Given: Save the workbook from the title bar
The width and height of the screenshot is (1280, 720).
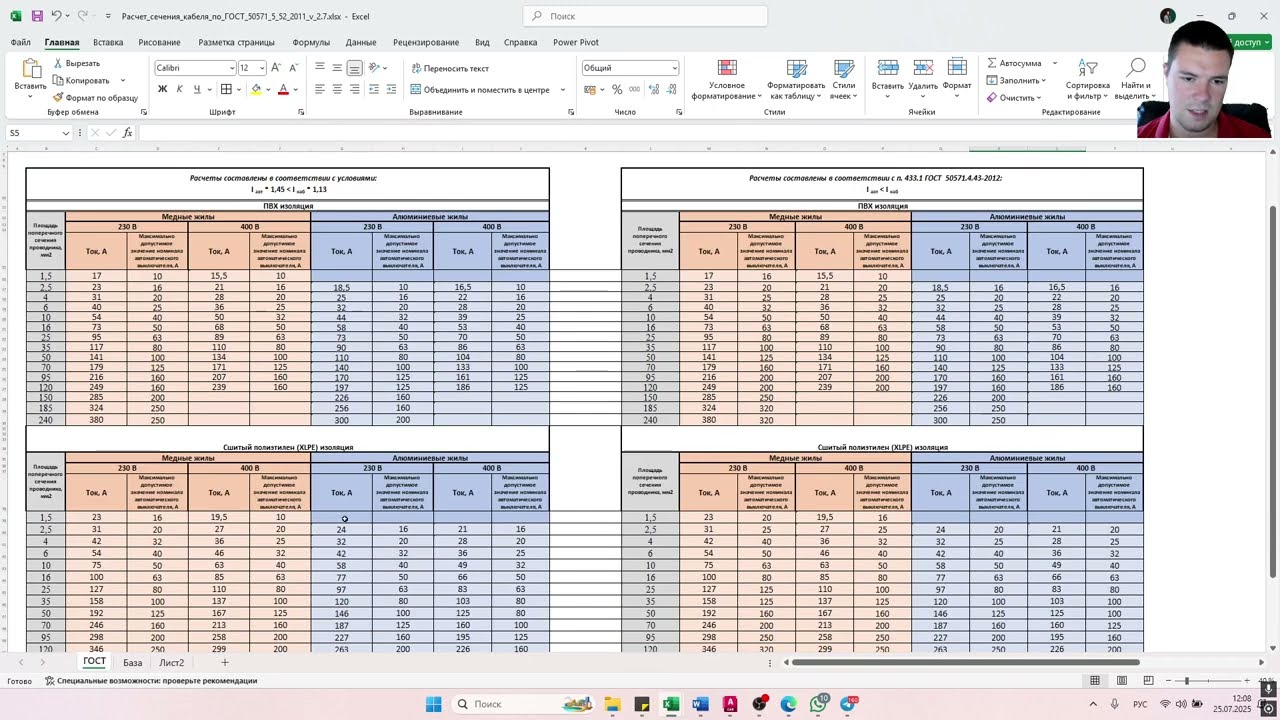Looking at the screenshot, I should [37, 16].
